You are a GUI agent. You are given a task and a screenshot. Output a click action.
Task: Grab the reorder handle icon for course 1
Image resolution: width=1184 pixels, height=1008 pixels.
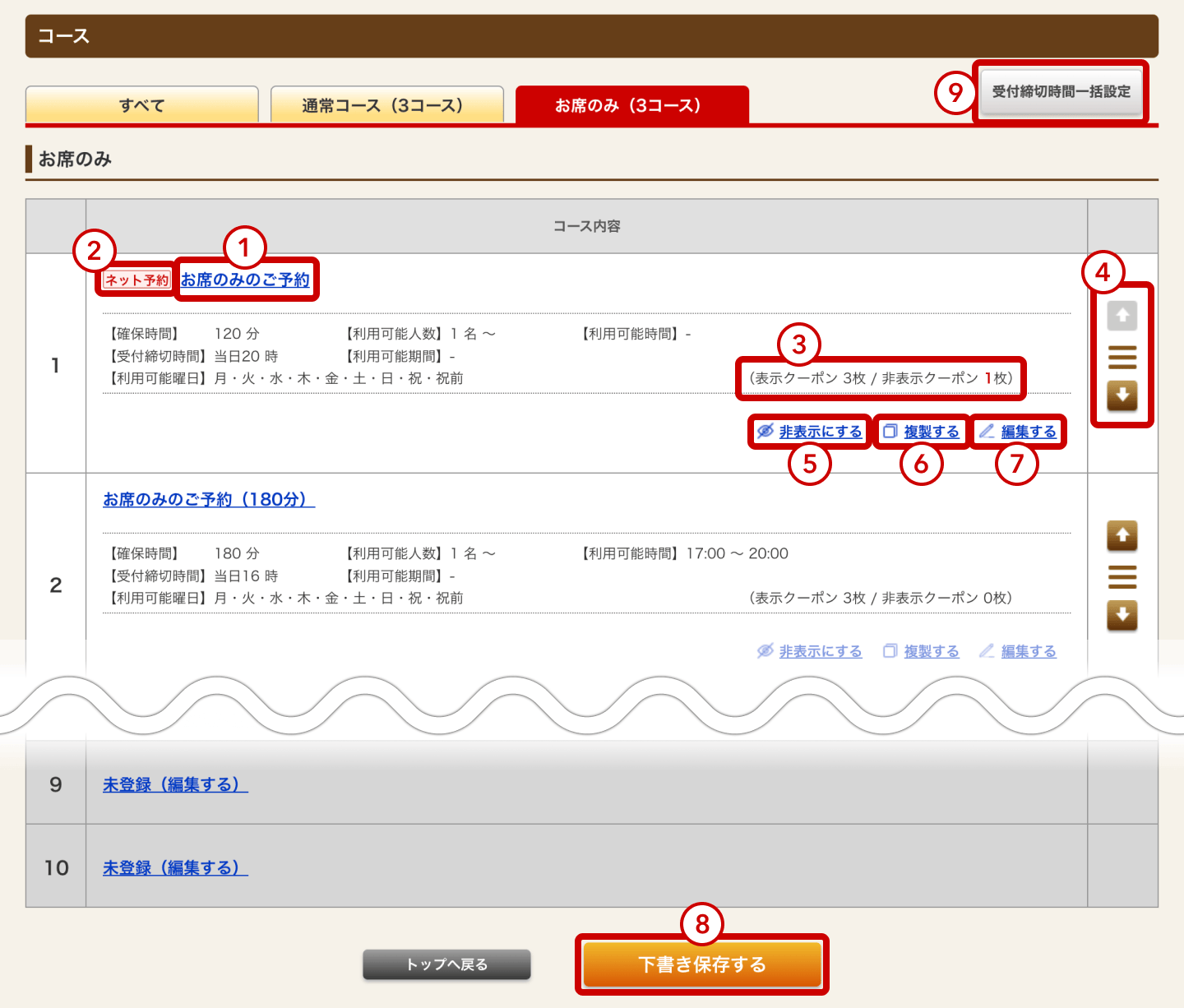1122,357
